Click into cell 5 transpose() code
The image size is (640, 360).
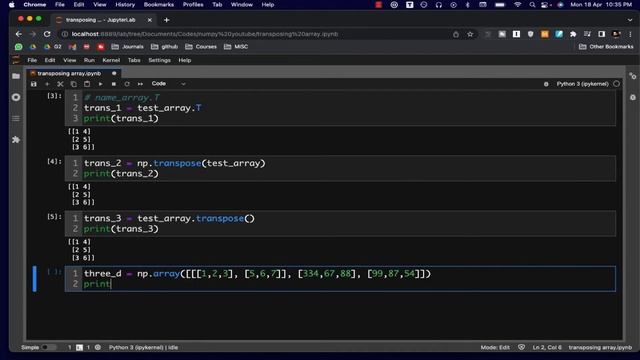click(340, 224)
